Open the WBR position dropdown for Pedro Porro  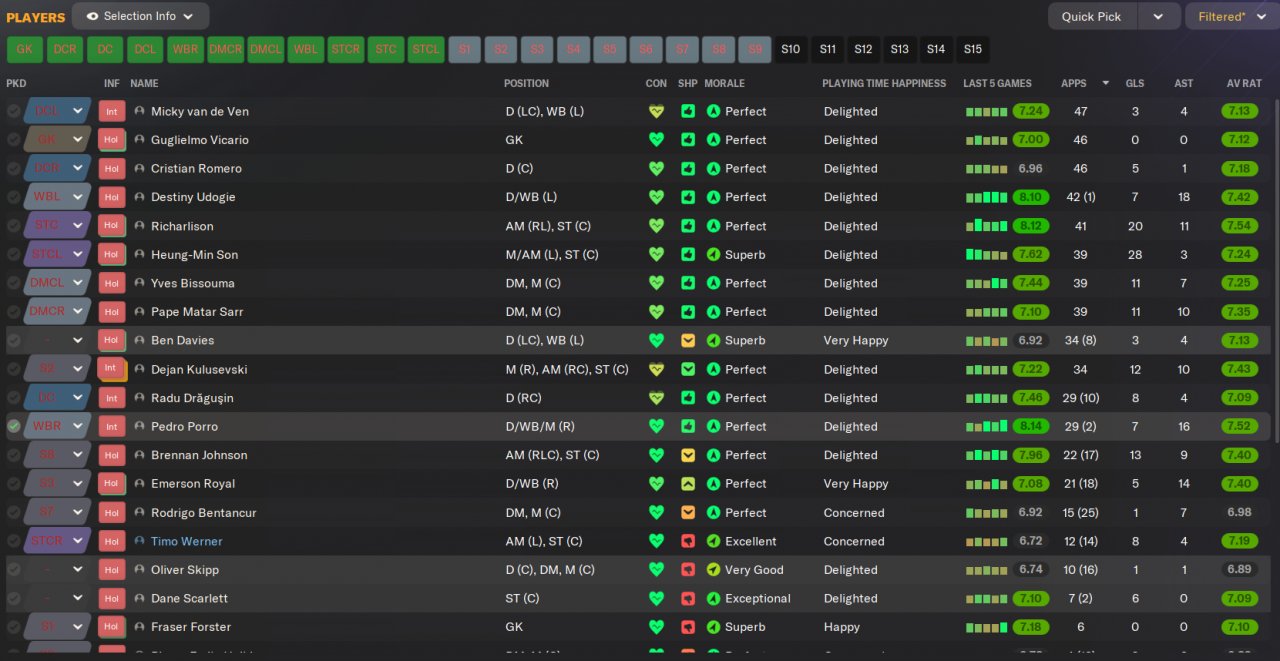57,426
